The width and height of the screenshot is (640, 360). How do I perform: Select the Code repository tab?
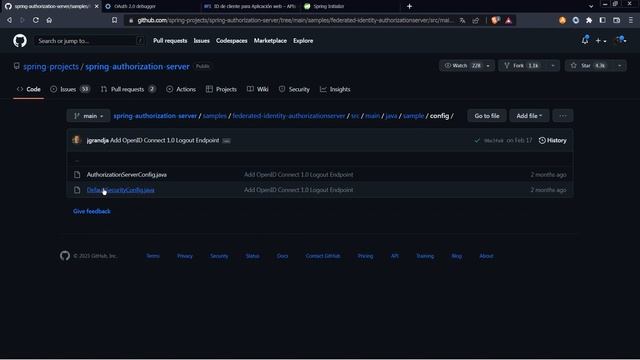pos(29,89)
